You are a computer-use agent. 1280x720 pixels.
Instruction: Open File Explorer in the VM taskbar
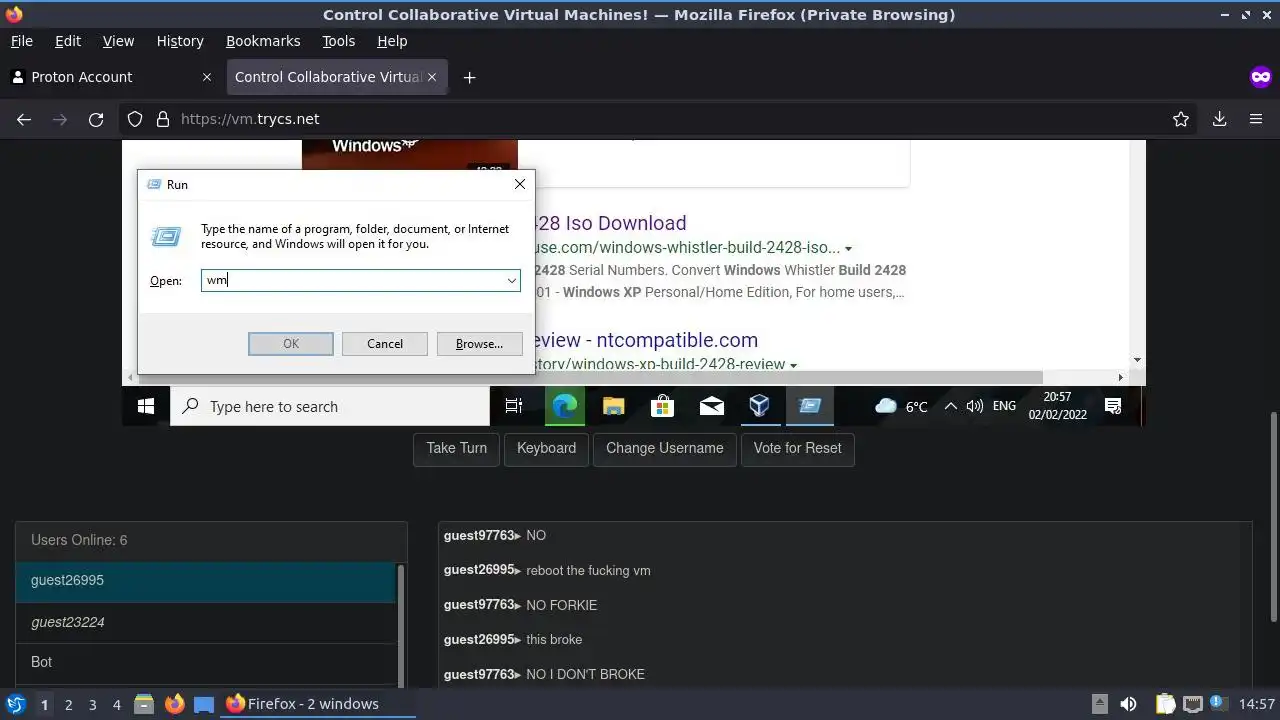click(x=614, y=406)
